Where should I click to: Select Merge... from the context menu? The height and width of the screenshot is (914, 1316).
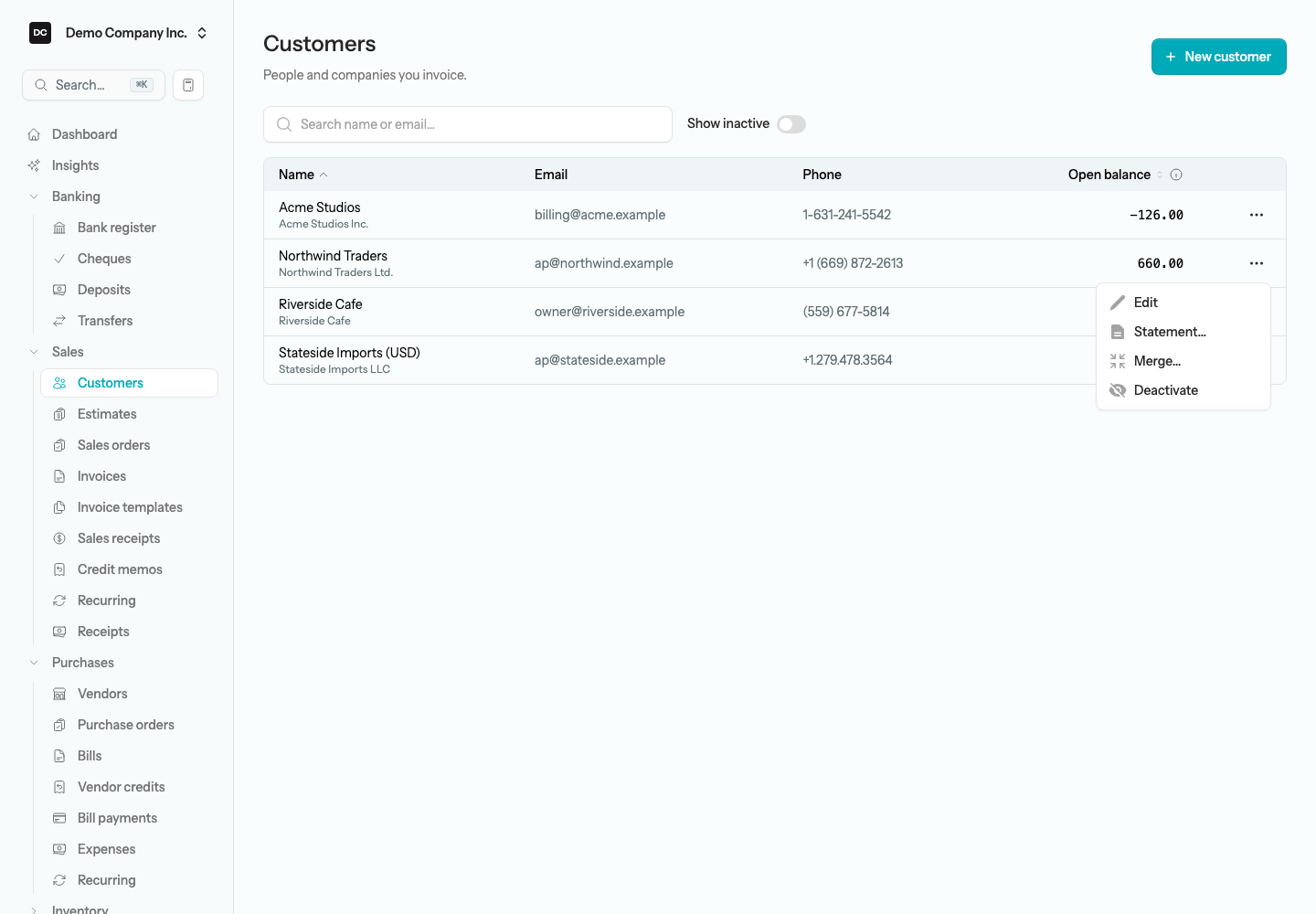pos(1183,361)
